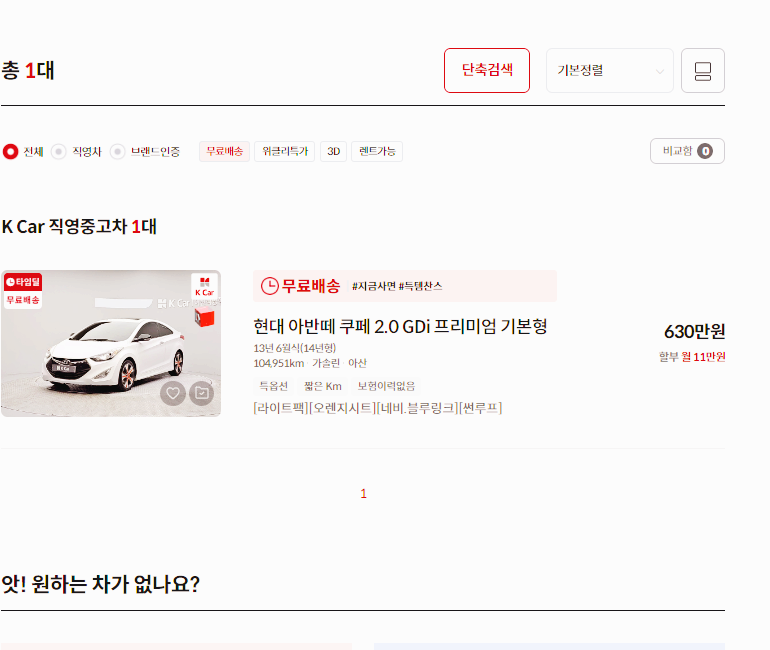Screen dimensions: 770x650
Task: Click the 짧은 Km tag
Action: pos(323,386)
